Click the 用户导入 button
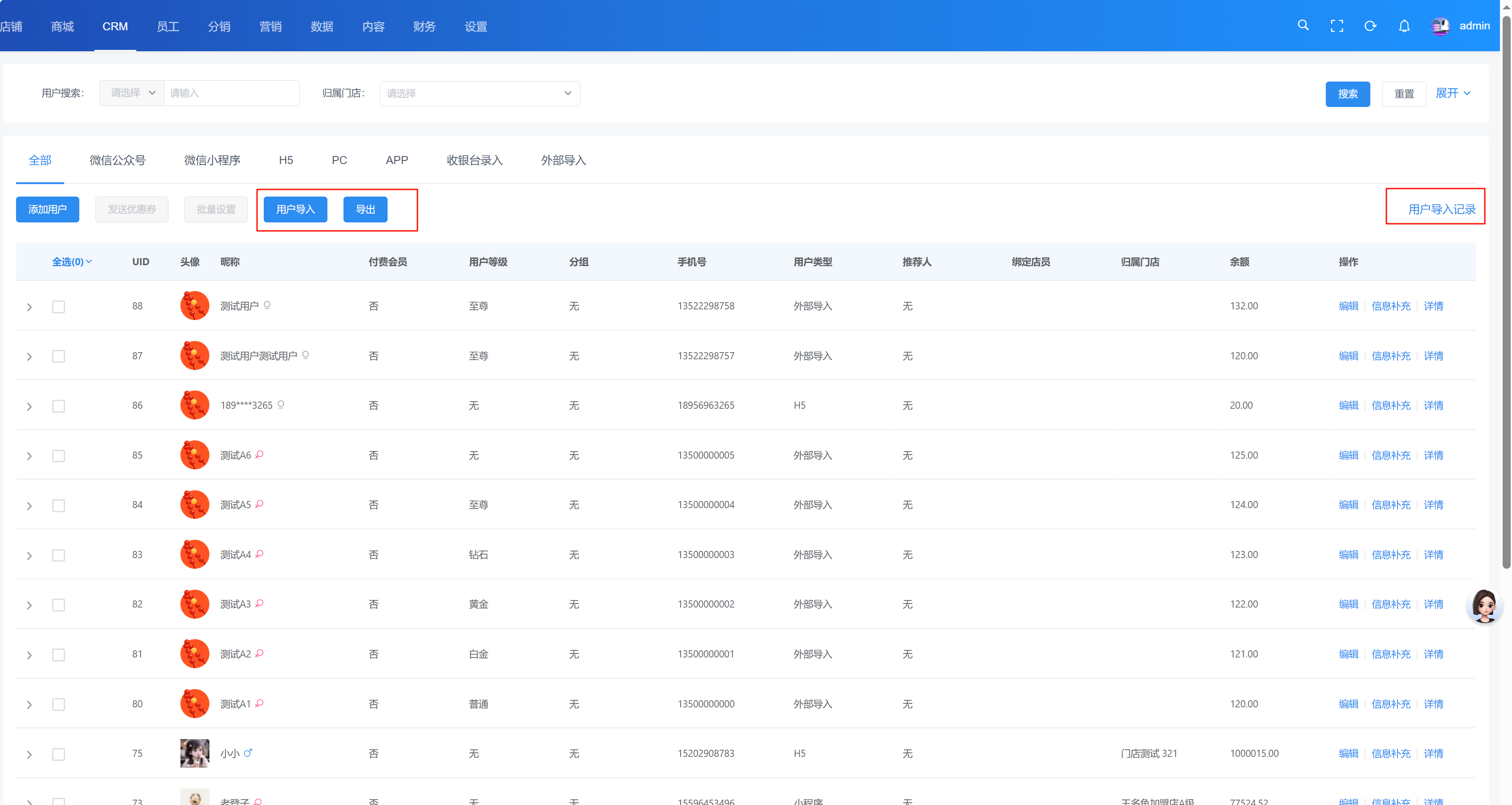Viewport: 1512px width, 805px height. pos(295,209)
